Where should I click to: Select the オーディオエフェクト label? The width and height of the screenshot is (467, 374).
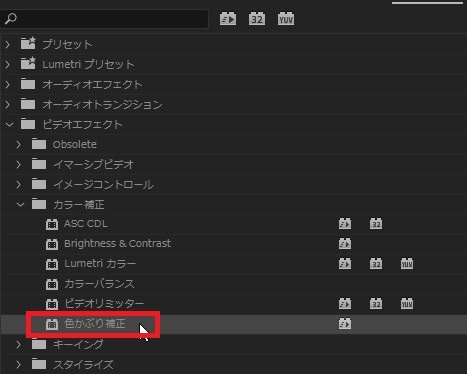point(92,84)
